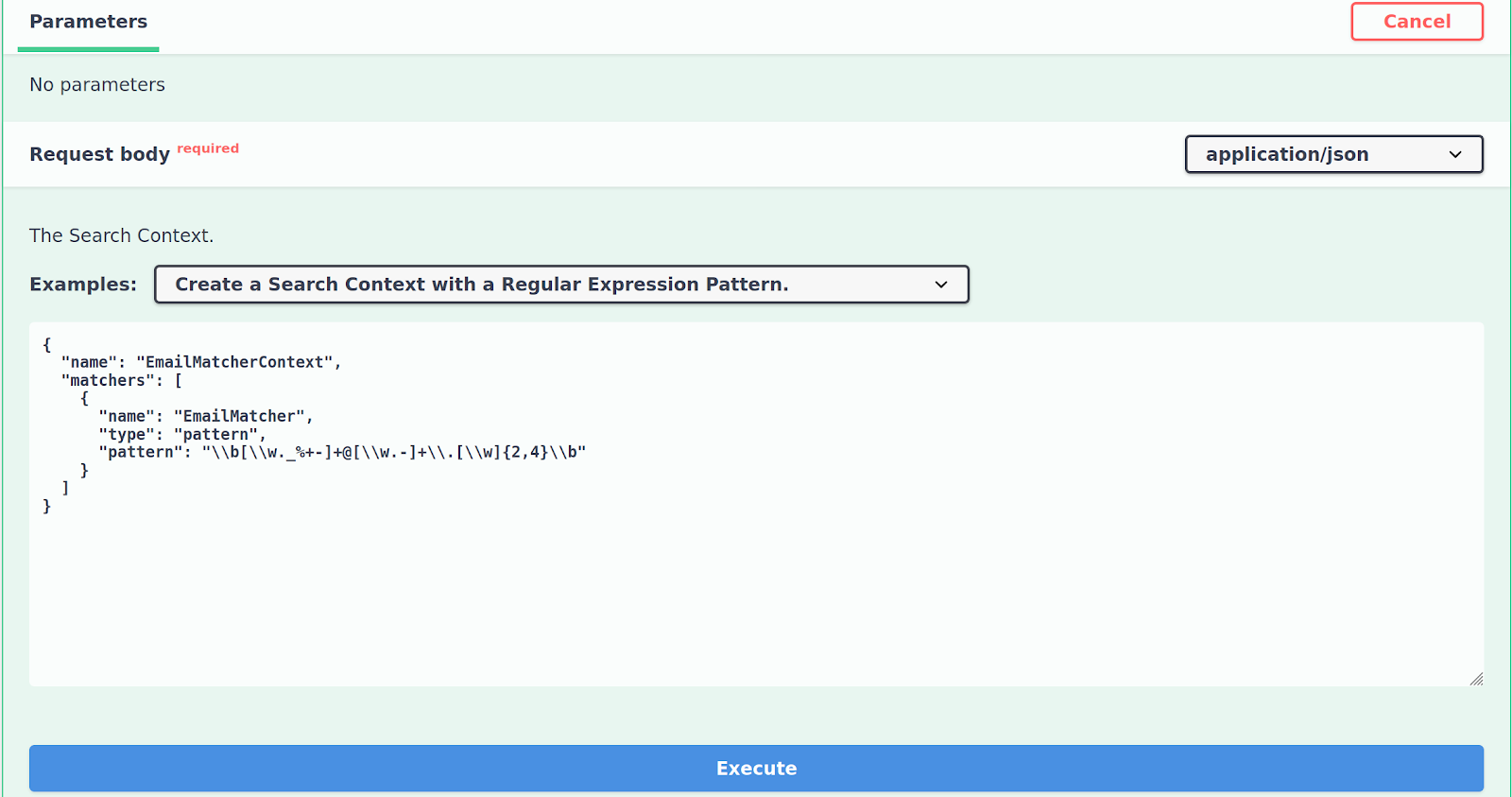Run the request with the Execute button
The image size is (1512, 797).
coord(756,769)
